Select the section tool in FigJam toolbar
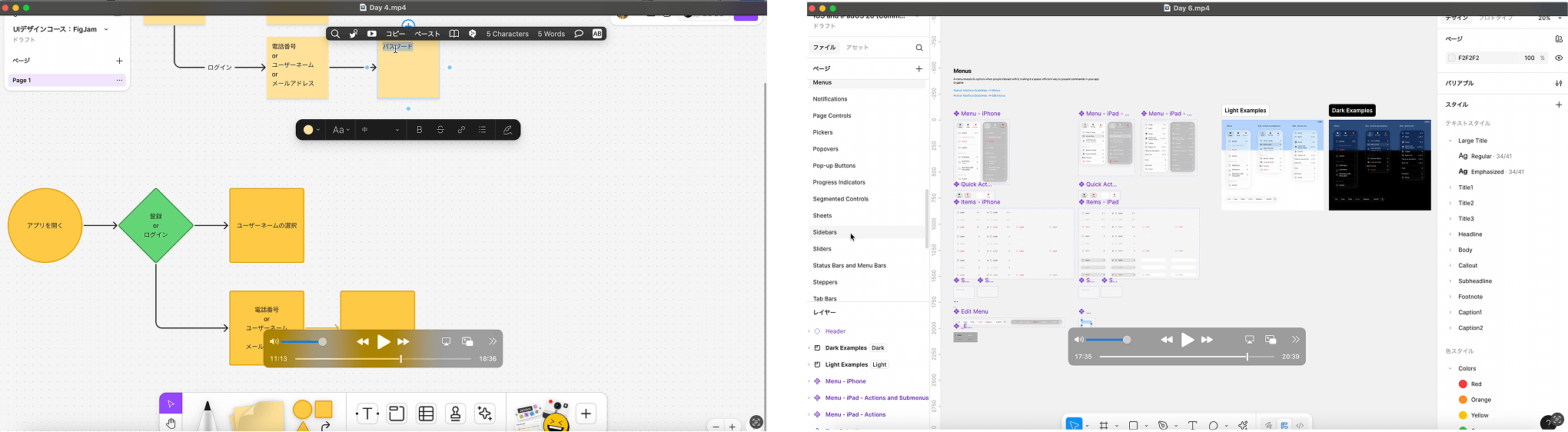 point(397,414)
